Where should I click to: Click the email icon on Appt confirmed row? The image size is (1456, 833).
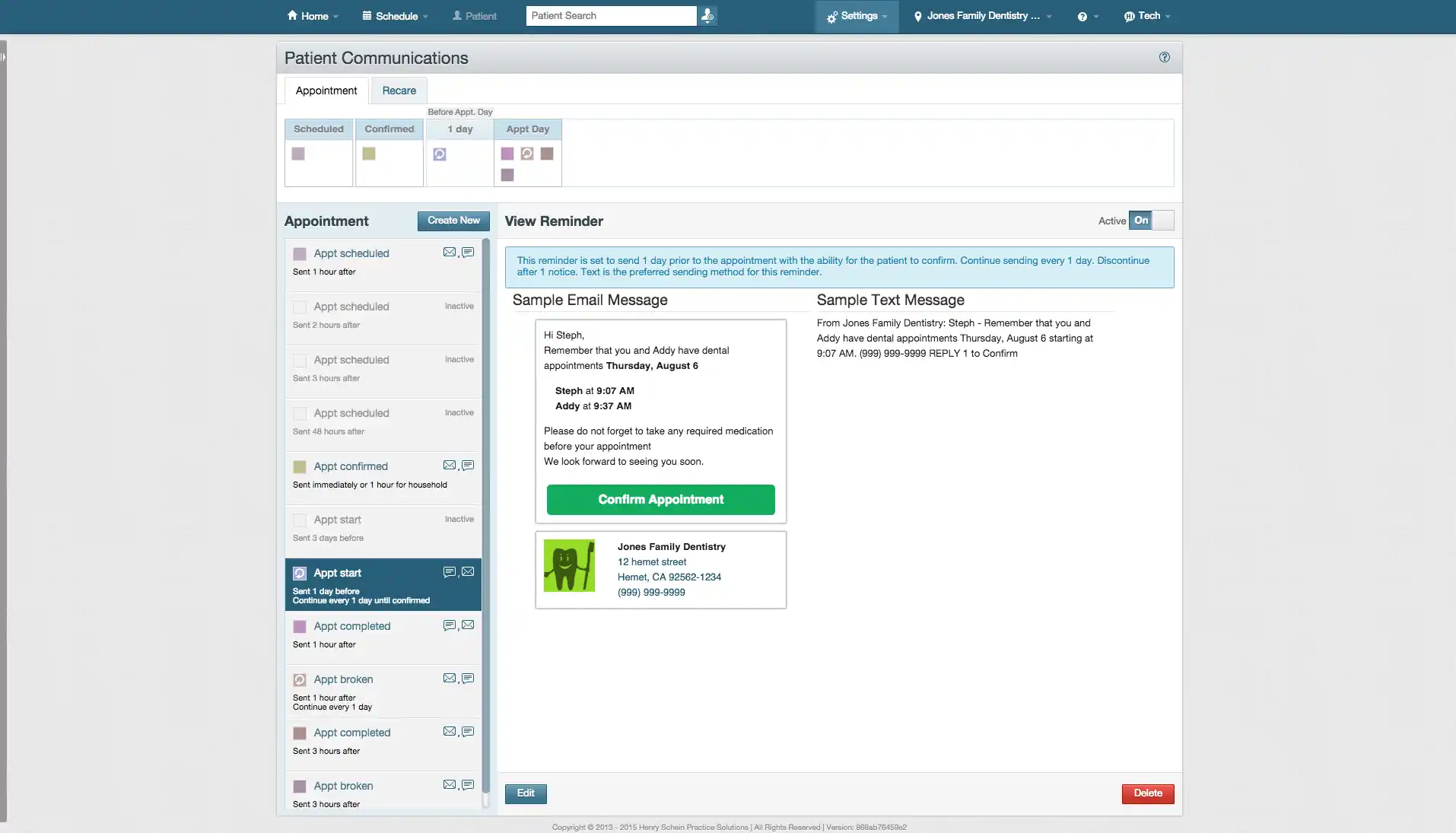pos(449,466)
